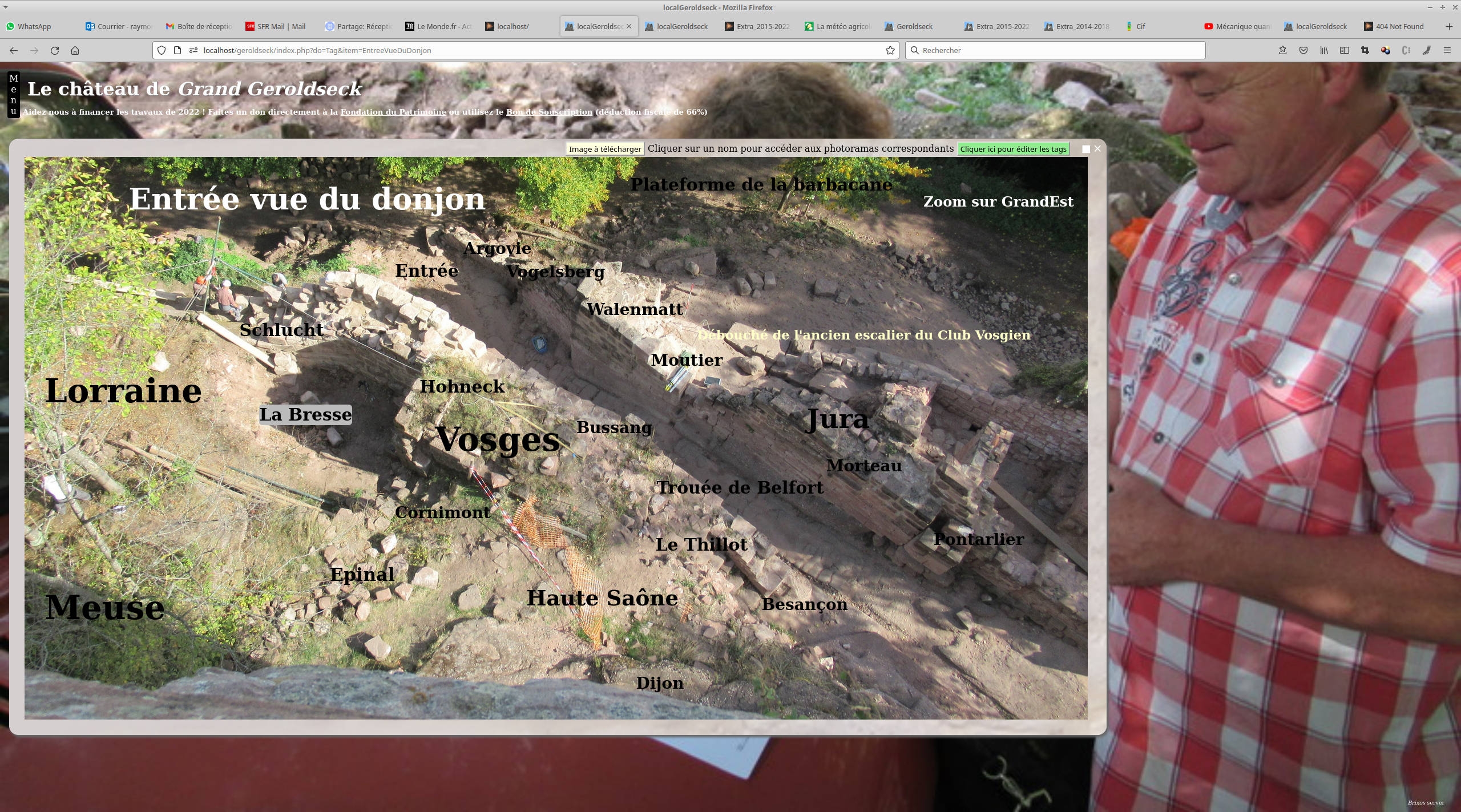Select the highlighted La Bresse tag
This screenshot has width=1461, height=812.
305,414
